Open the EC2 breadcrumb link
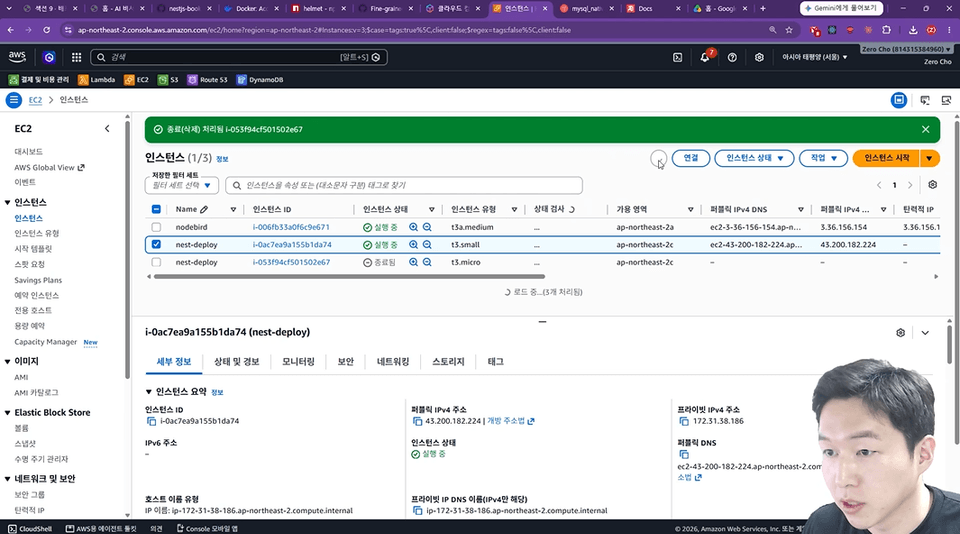Viewport: 960px width, 534px height. [36, 100]
